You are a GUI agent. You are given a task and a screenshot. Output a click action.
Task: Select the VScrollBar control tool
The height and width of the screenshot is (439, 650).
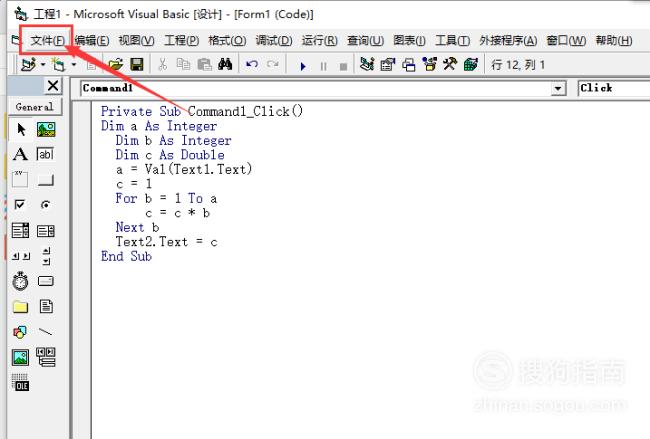point(46,256)
